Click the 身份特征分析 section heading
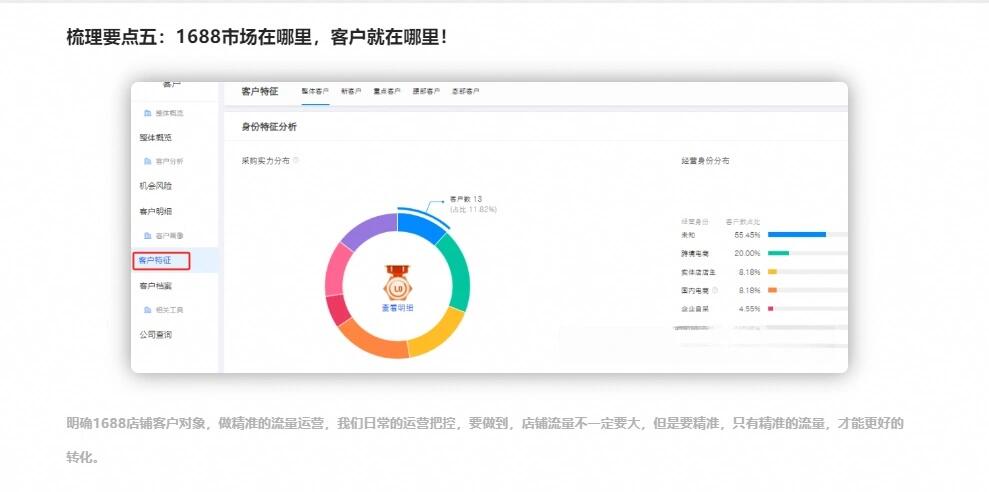 point(269,127)
